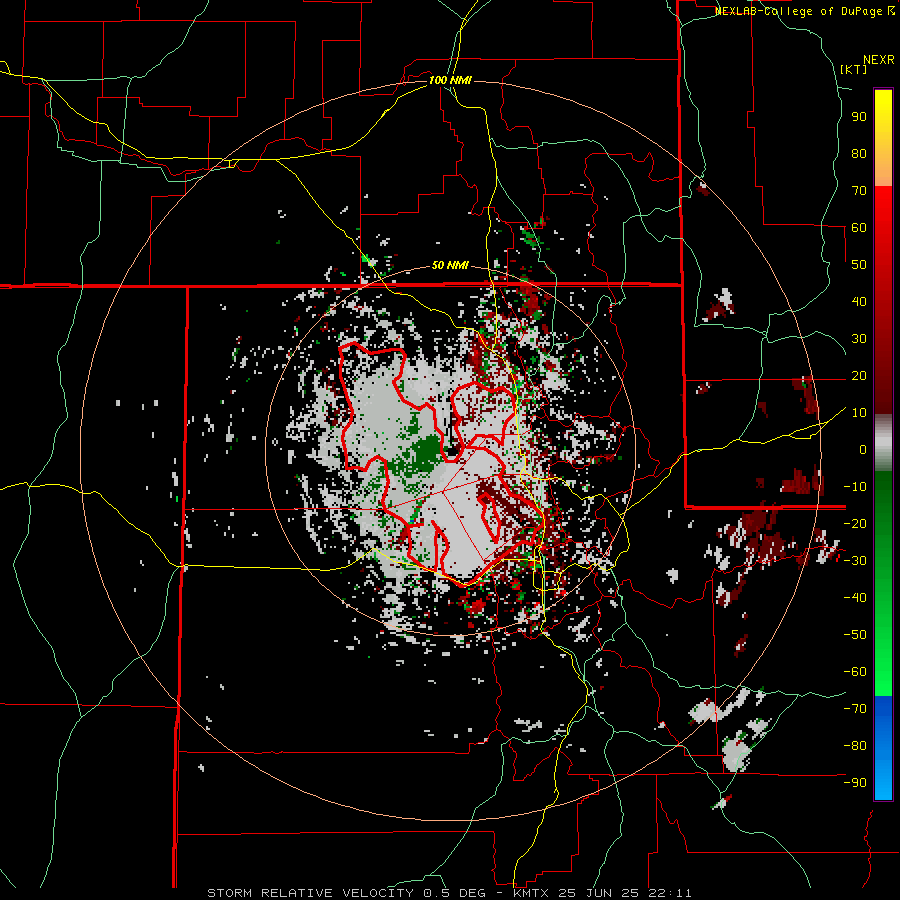900x900 pixels.
Task: Pick the gray zero-velocity segment of the color bar
Action: coord(883,443)
